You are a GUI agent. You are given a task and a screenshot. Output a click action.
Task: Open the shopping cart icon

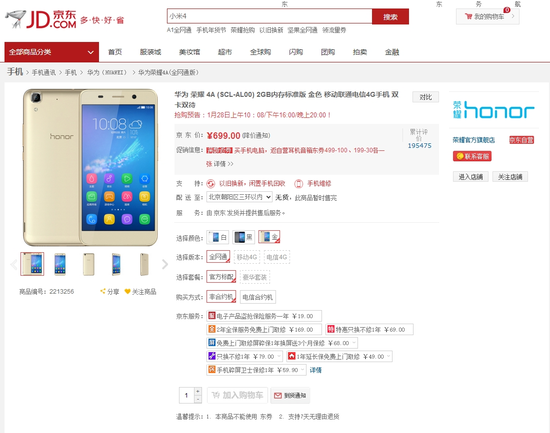click(x=468, y=16)
